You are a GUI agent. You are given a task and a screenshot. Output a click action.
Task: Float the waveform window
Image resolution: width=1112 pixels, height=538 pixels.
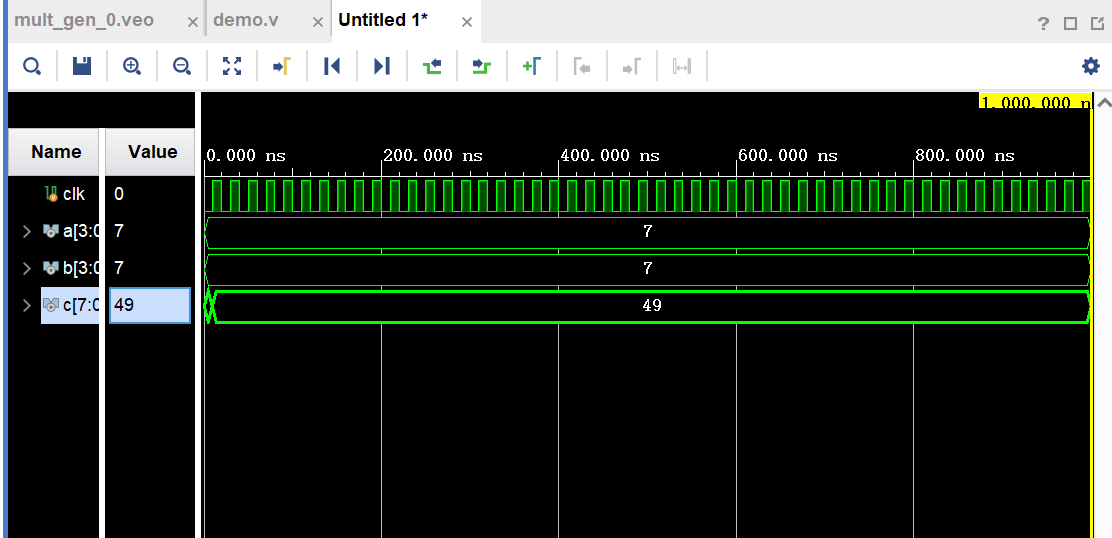coord(1099,23)
